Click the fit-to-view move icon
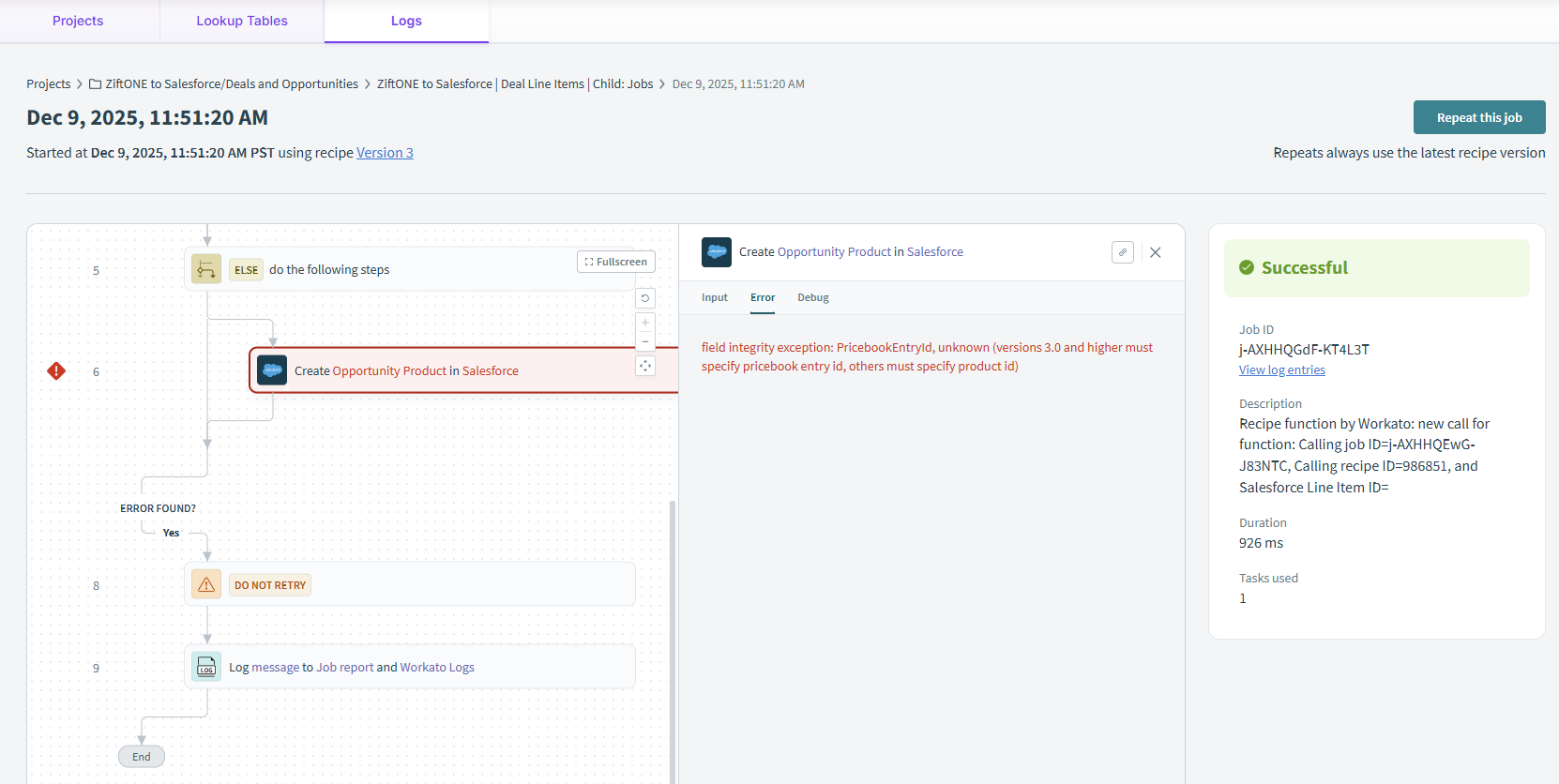The height and width of the screenshot is (784, 1559). (645, 366)
